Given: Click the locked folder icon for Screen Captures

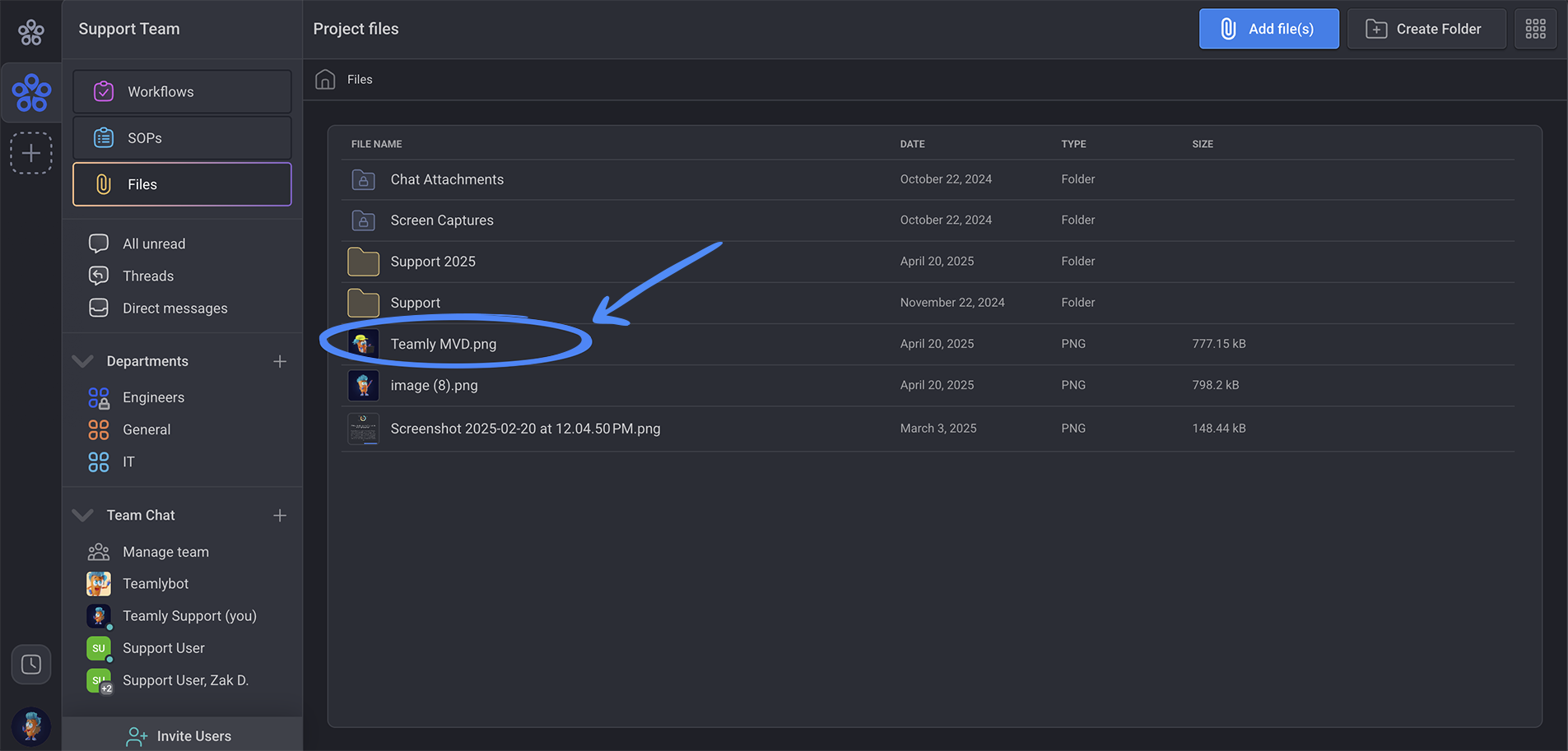Looking at the screenshot, I should coord(363,220).
